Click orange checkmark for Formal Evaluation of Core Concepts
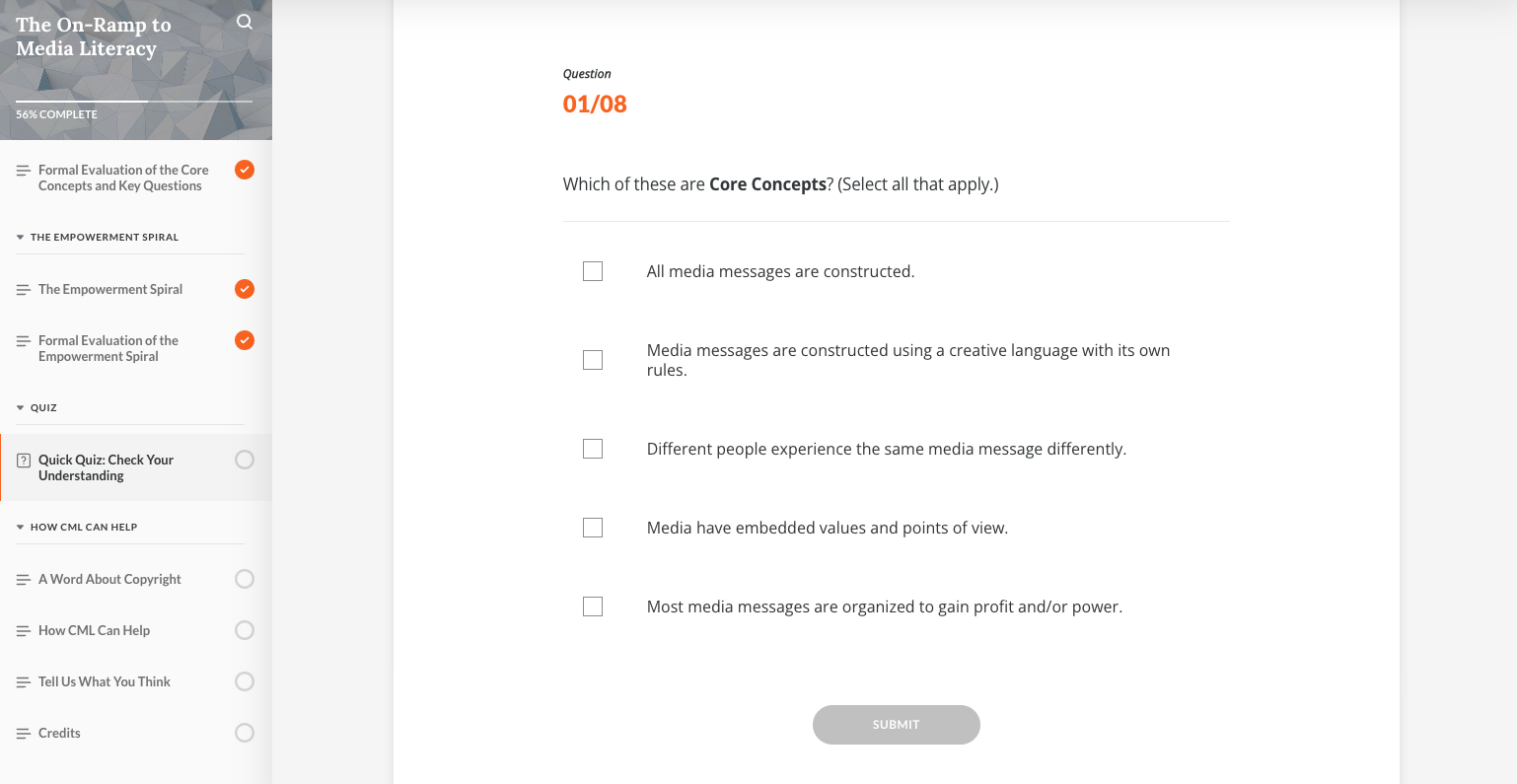The width and height of the screenshot is (1517, 784). point(245,170)
